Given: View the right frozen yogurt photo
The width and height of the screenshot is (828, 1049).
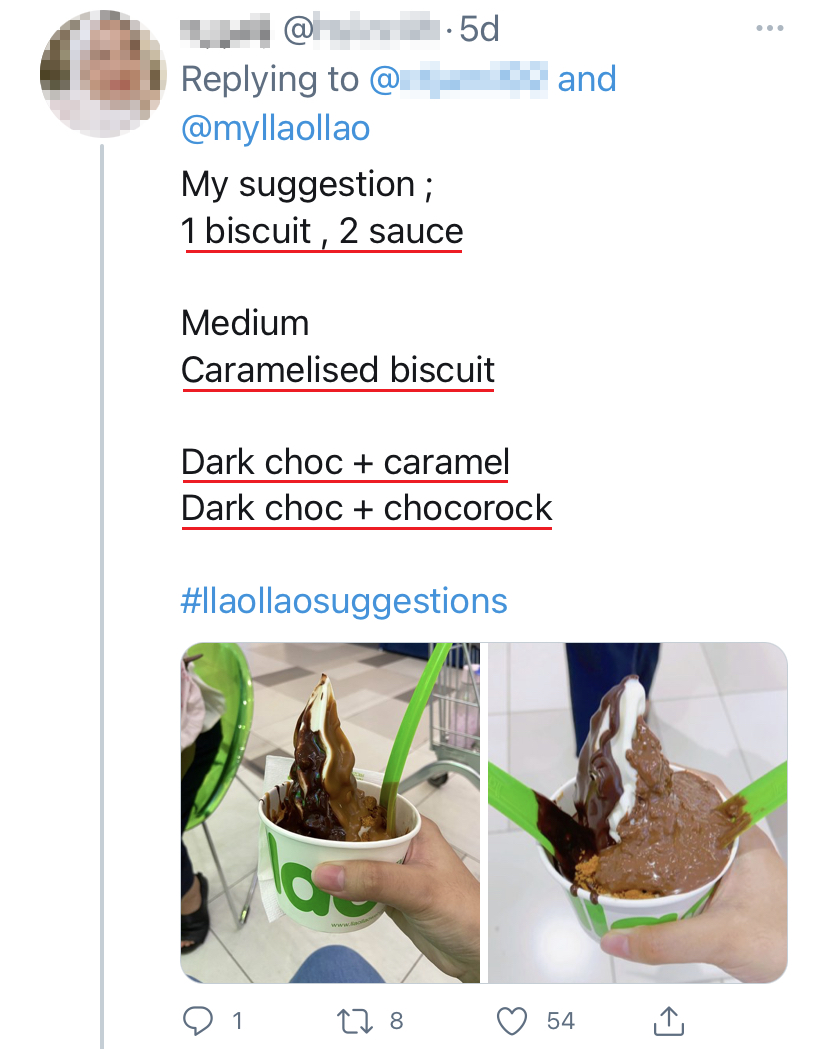Looking at the screenshot, I should coord(637,812).
